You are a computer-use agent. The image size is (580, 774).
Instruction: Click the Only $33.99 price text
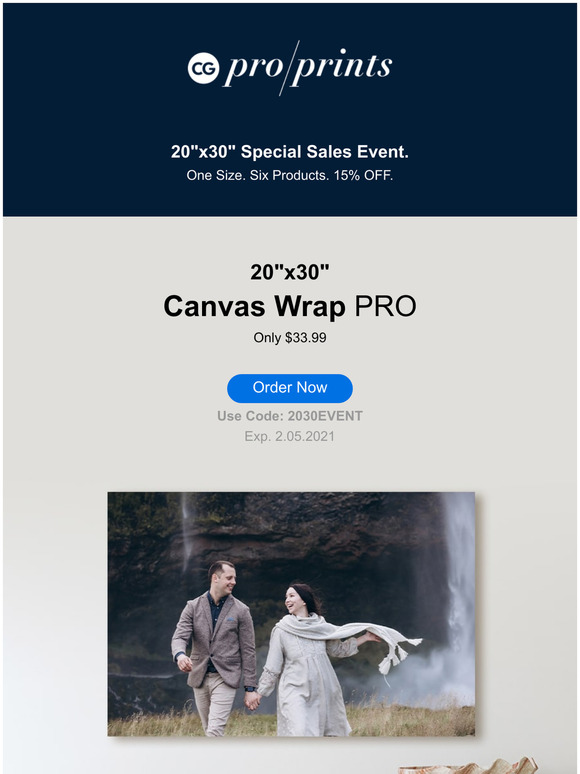290,338
